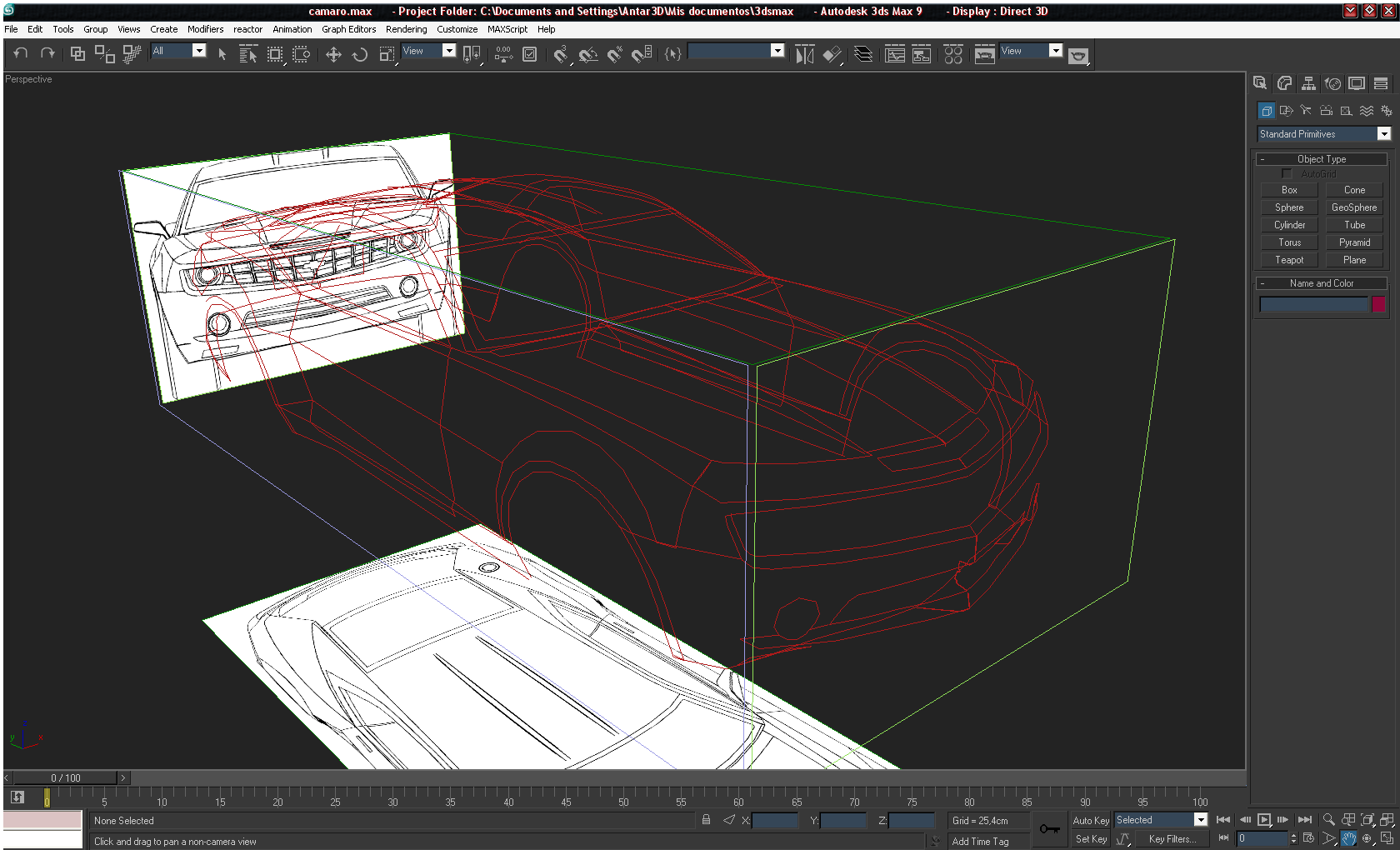Collapse the Object Type rollout

pyautogui.click(x=1322, y=159)
